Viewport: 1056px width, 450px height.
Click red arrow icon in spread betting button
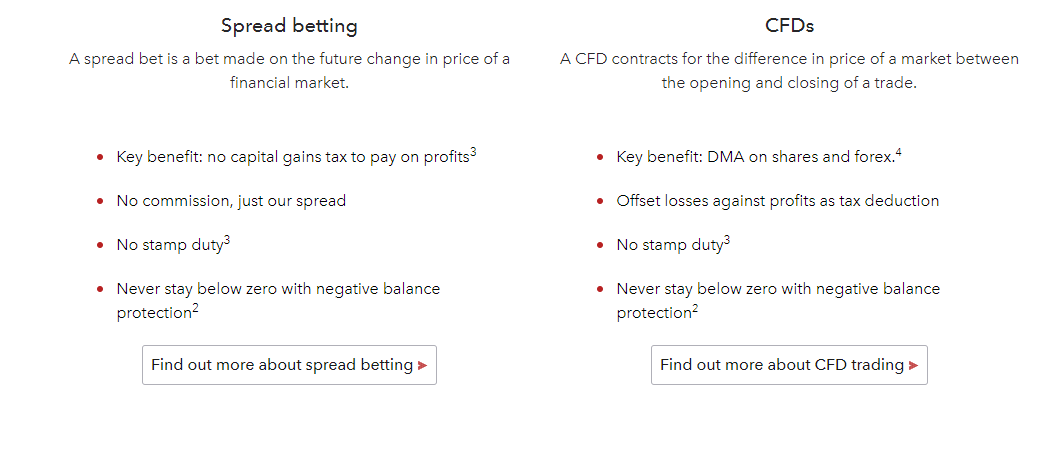(x=422, y=366)
